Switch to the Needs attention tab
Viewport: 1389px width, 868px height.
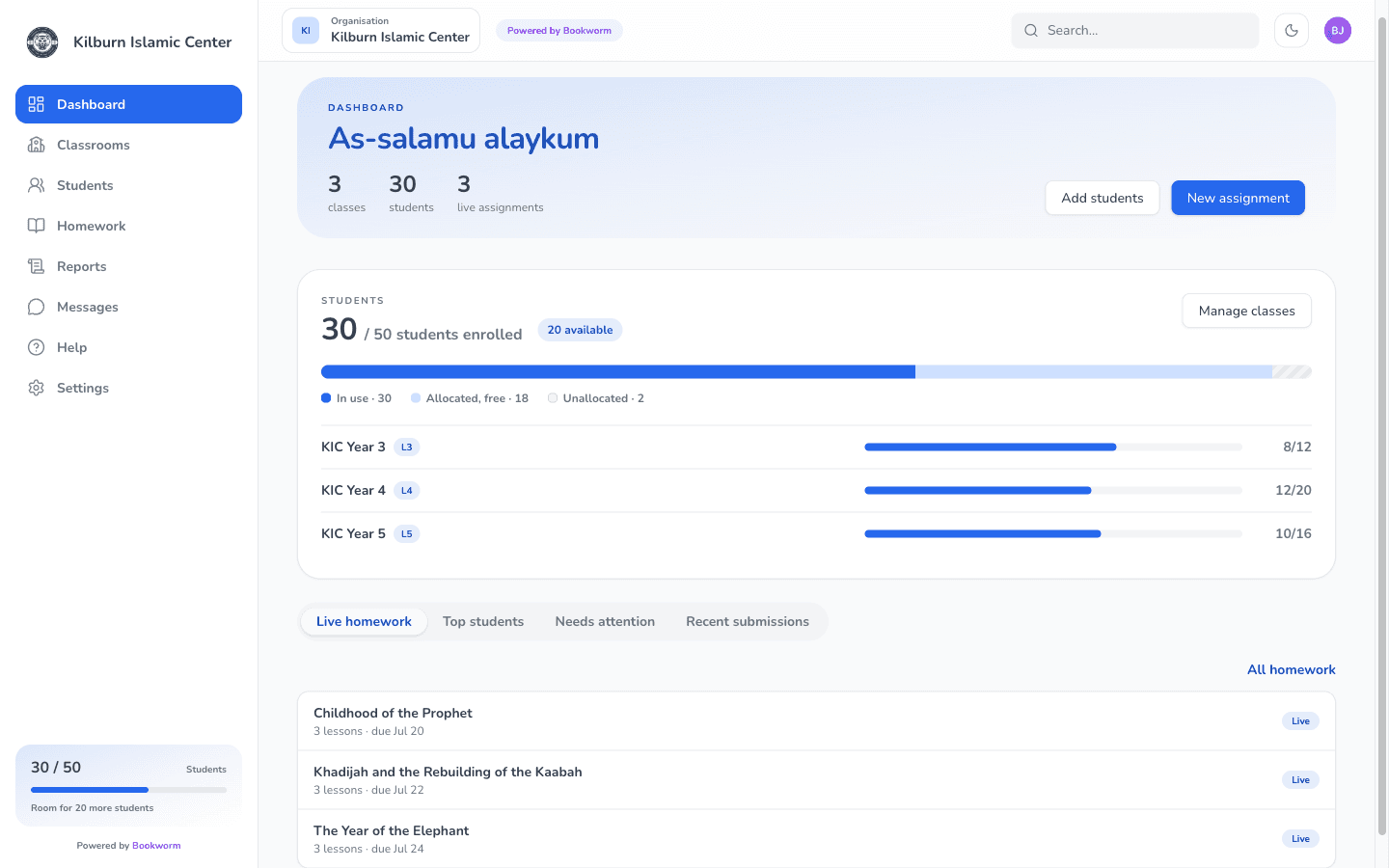click(605, 622)
